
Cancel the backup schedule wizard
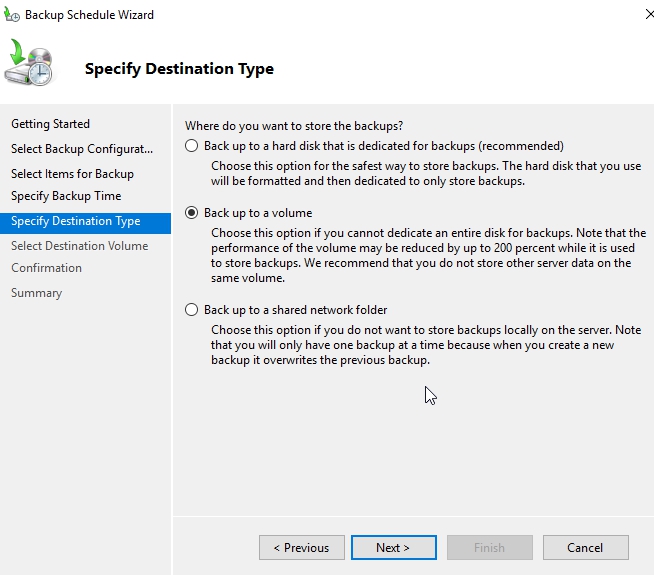click(585, 548)
